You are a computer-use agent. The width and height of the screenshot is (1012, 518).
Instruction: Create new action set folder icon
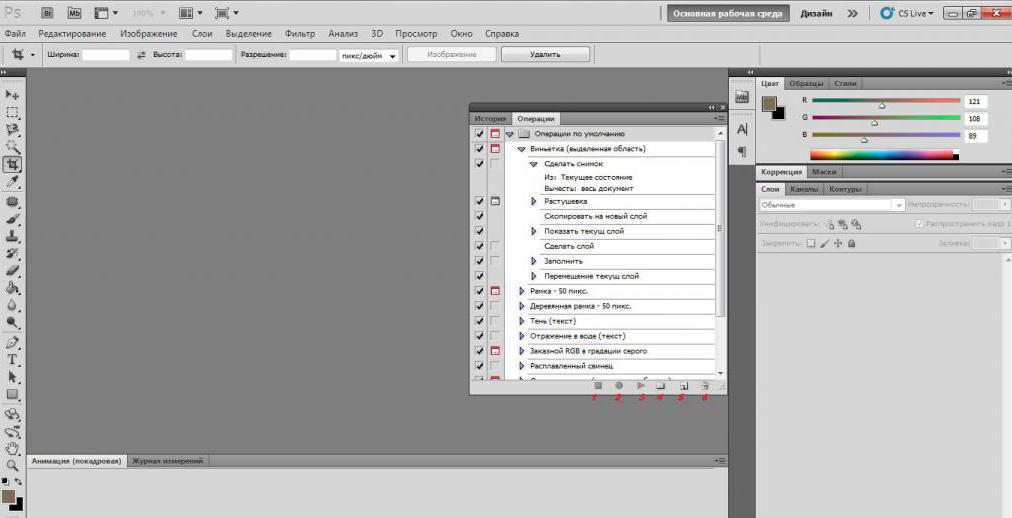[660, 386]
